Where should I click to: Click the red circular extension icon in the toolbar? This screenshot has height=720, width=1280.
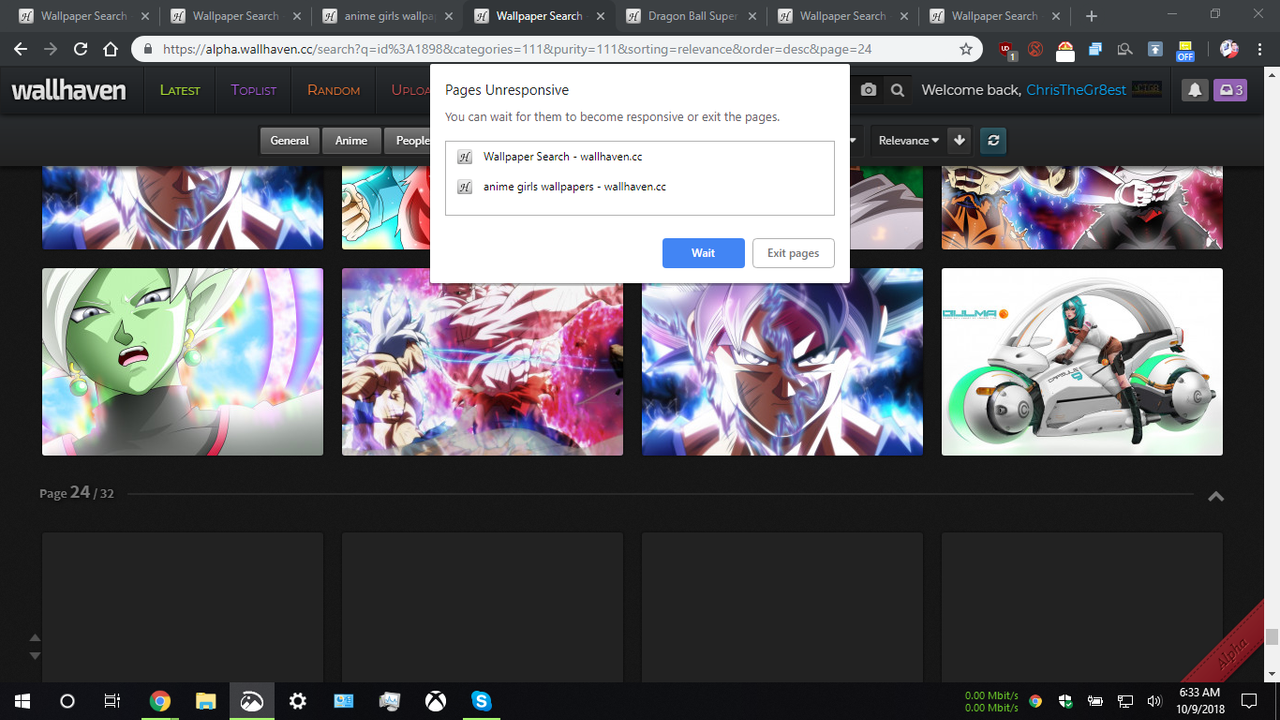(1036, 49)
